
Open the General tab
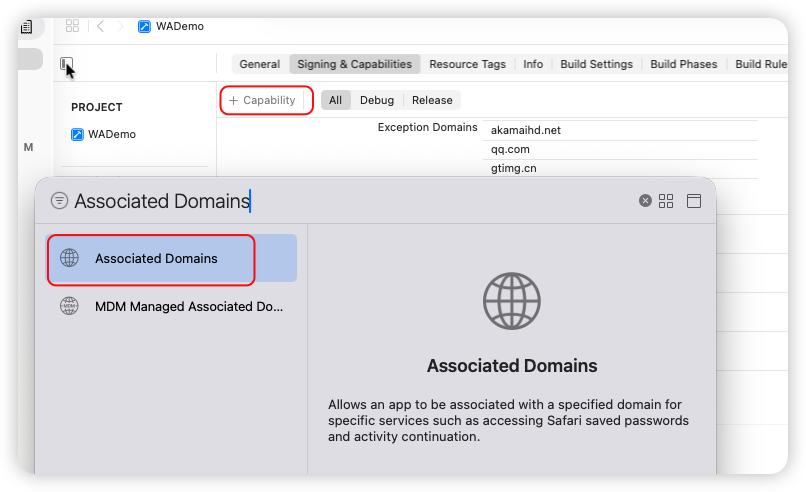click(260, 64)
